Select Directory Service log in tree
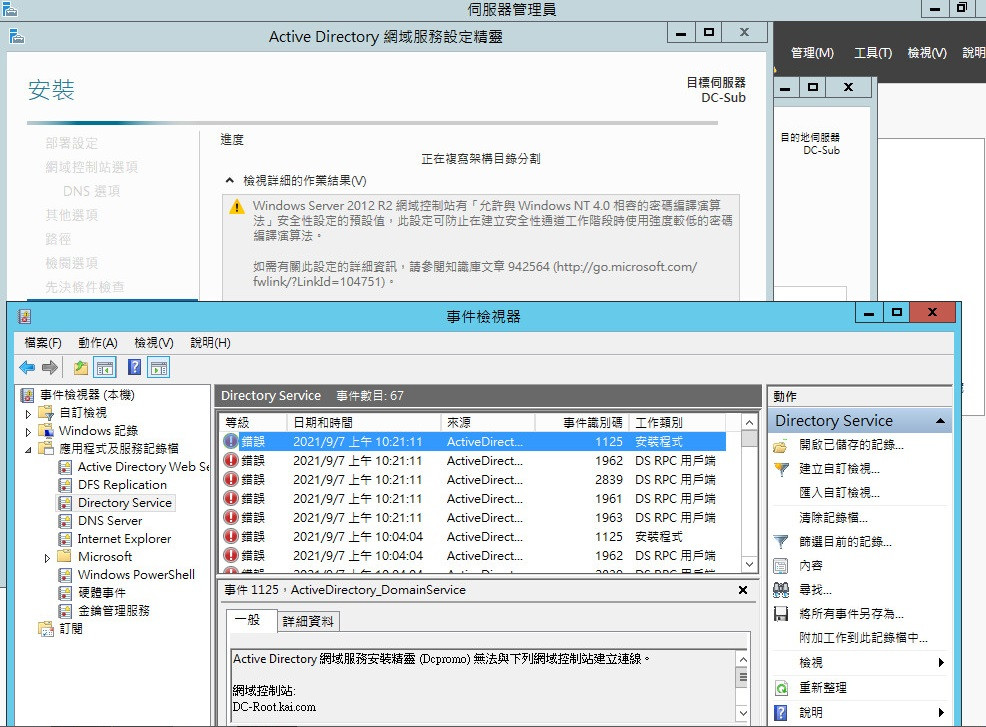 point(125,503)
